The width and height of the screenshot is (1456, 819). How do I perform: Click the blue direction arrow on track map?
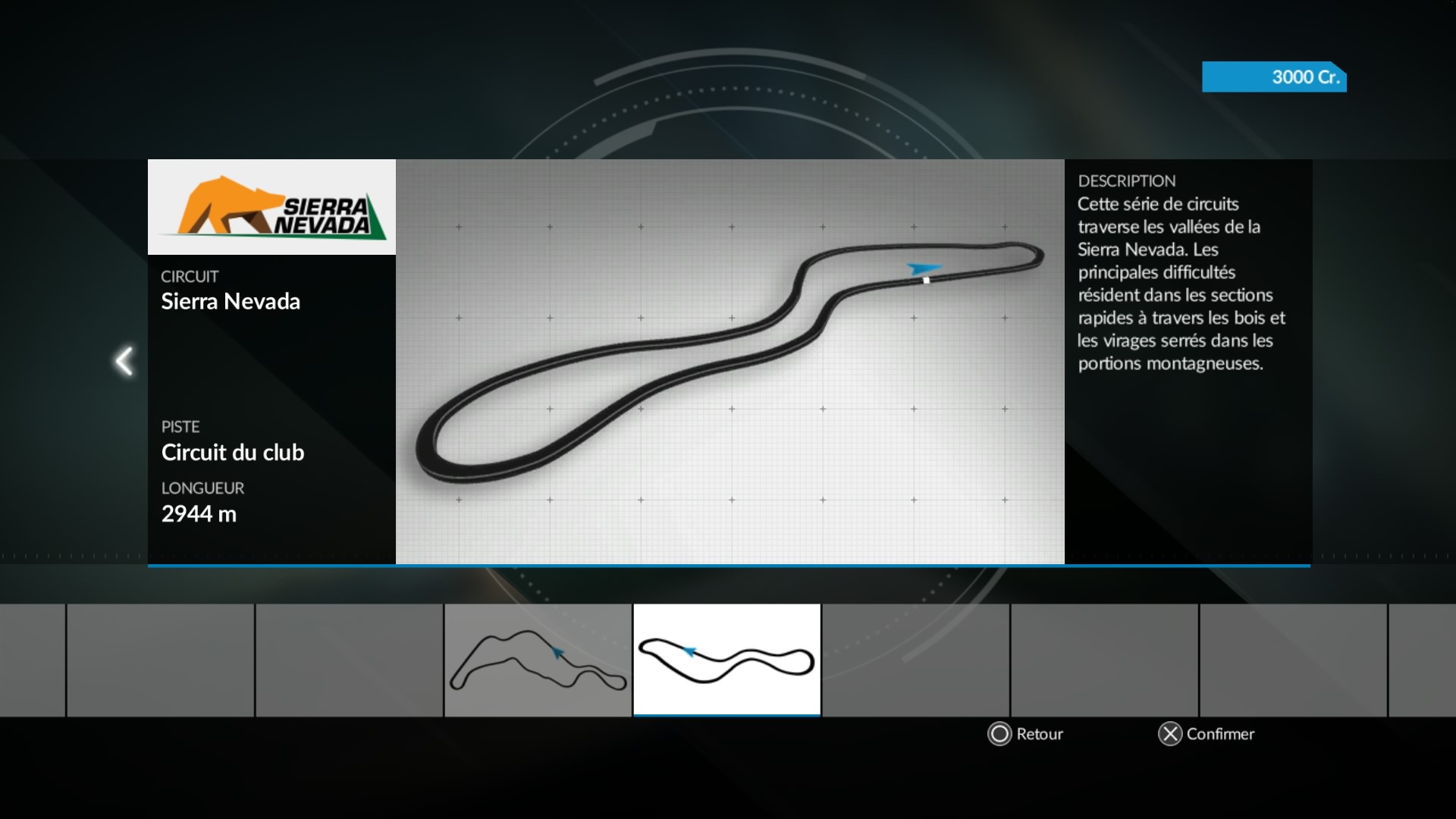(923, 268)
